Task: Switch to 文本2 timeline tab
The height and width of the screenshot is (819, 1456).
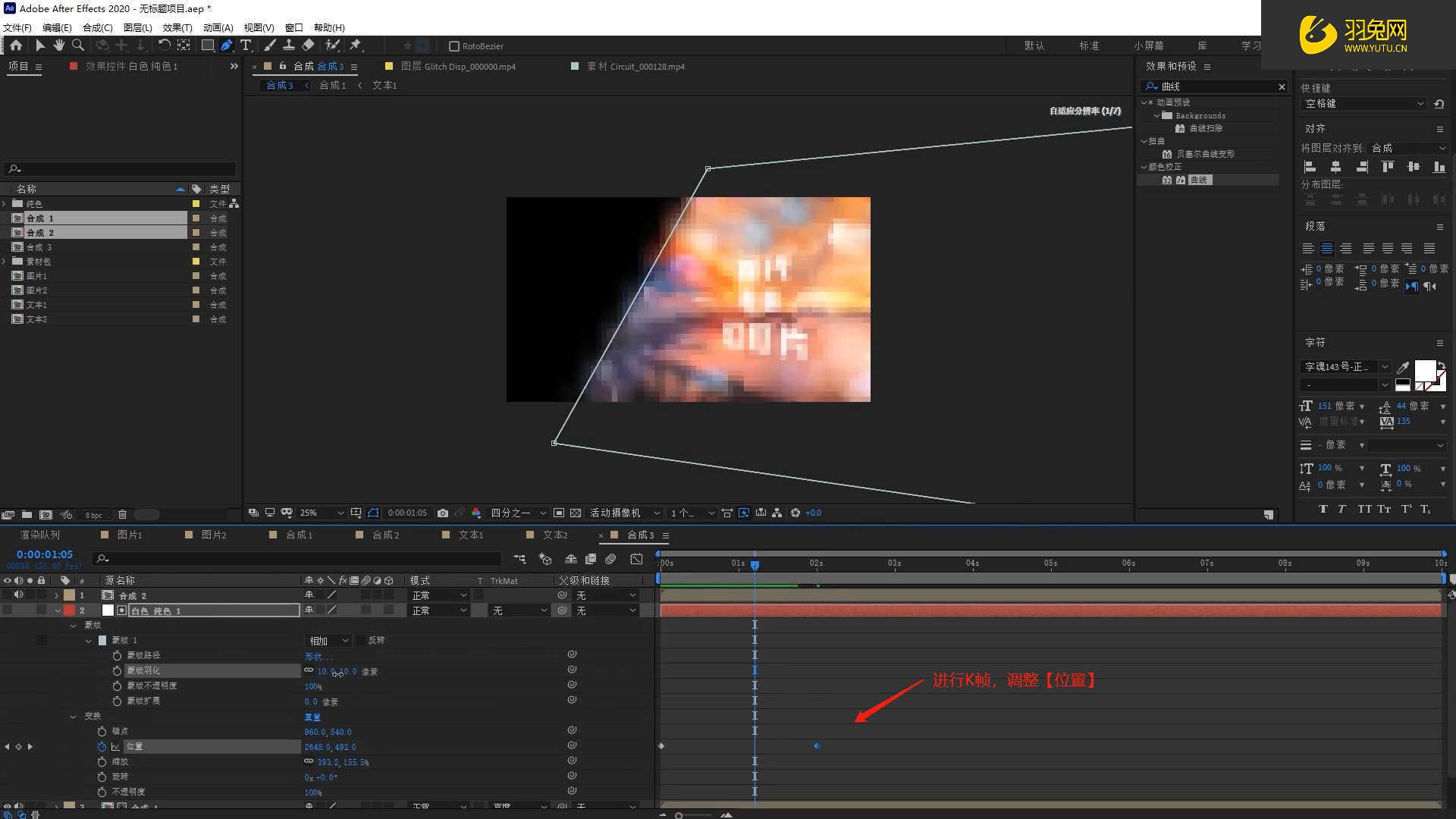Action: tap(555, 535)
